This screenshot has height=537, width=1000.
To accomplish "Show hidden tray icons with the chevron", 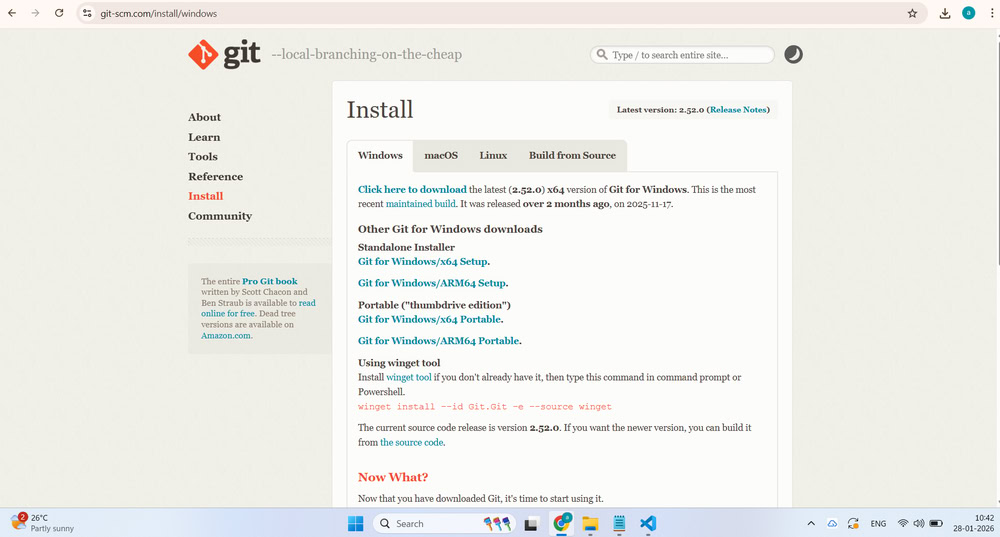I will [x=811, y=524].
